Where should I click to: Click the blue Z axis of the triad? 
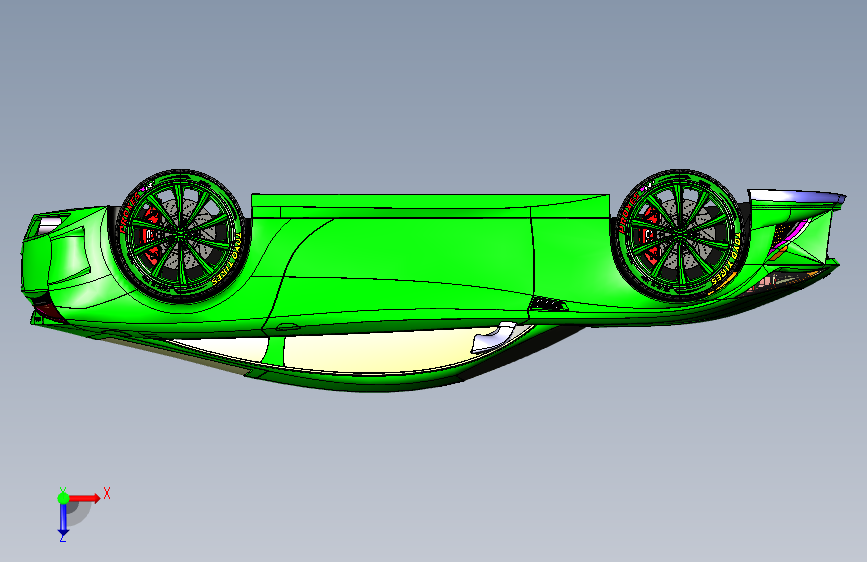(x=63, y=518)
